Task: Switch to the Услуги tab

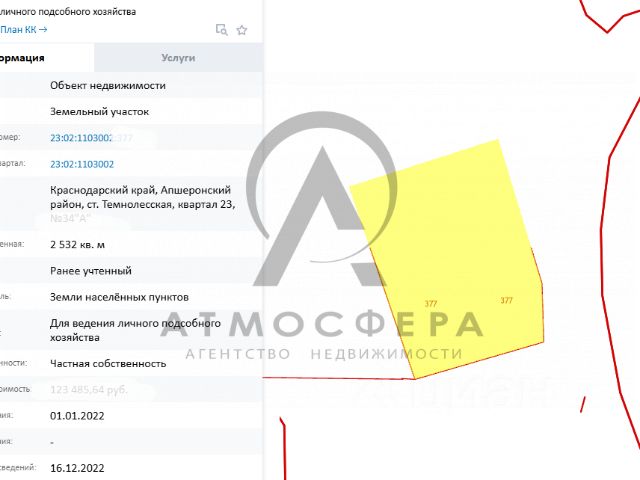Action: point(178,58)
